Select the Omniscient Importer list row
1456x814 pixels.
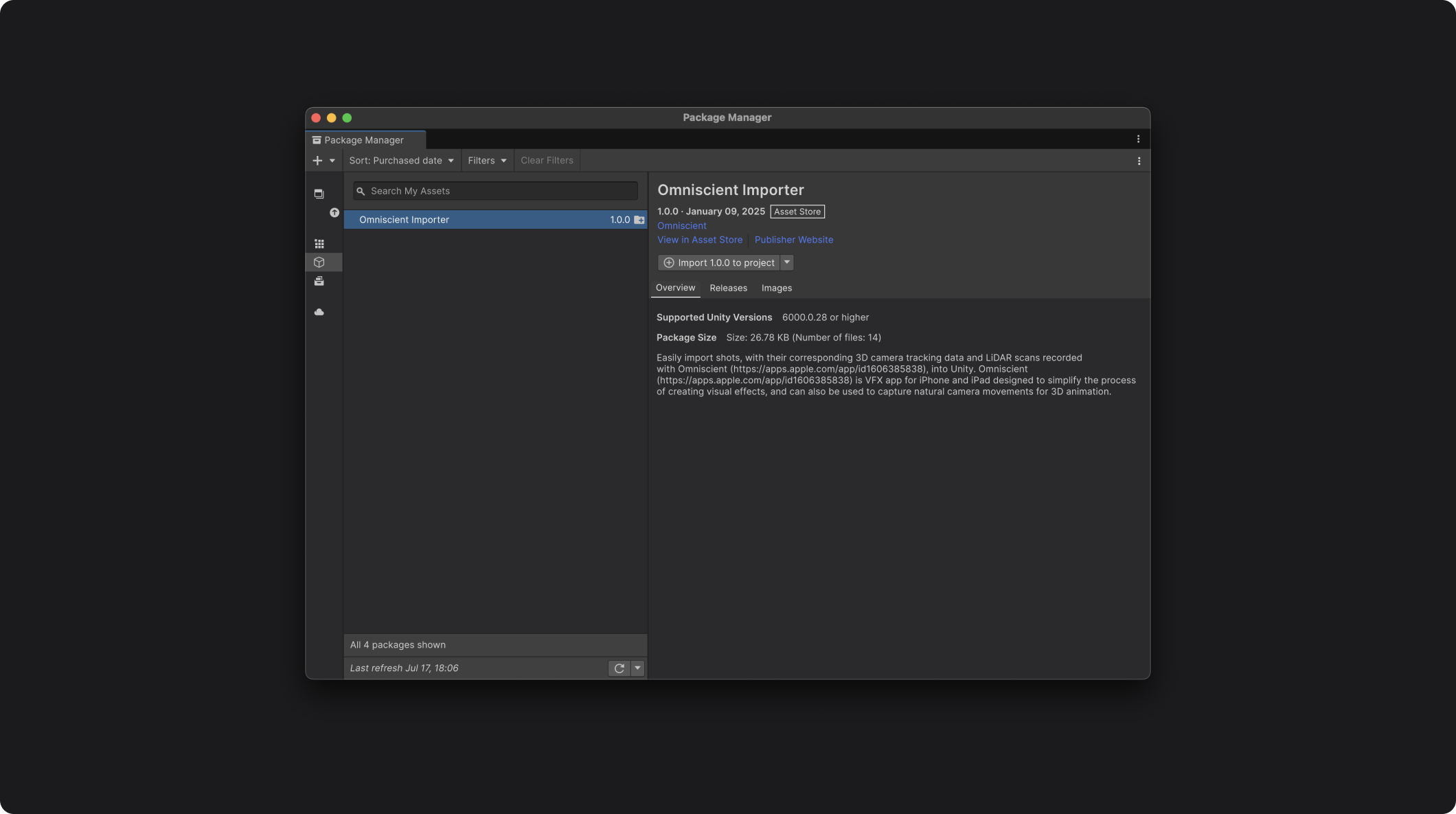pyautogui.click(x=495, y=220)
